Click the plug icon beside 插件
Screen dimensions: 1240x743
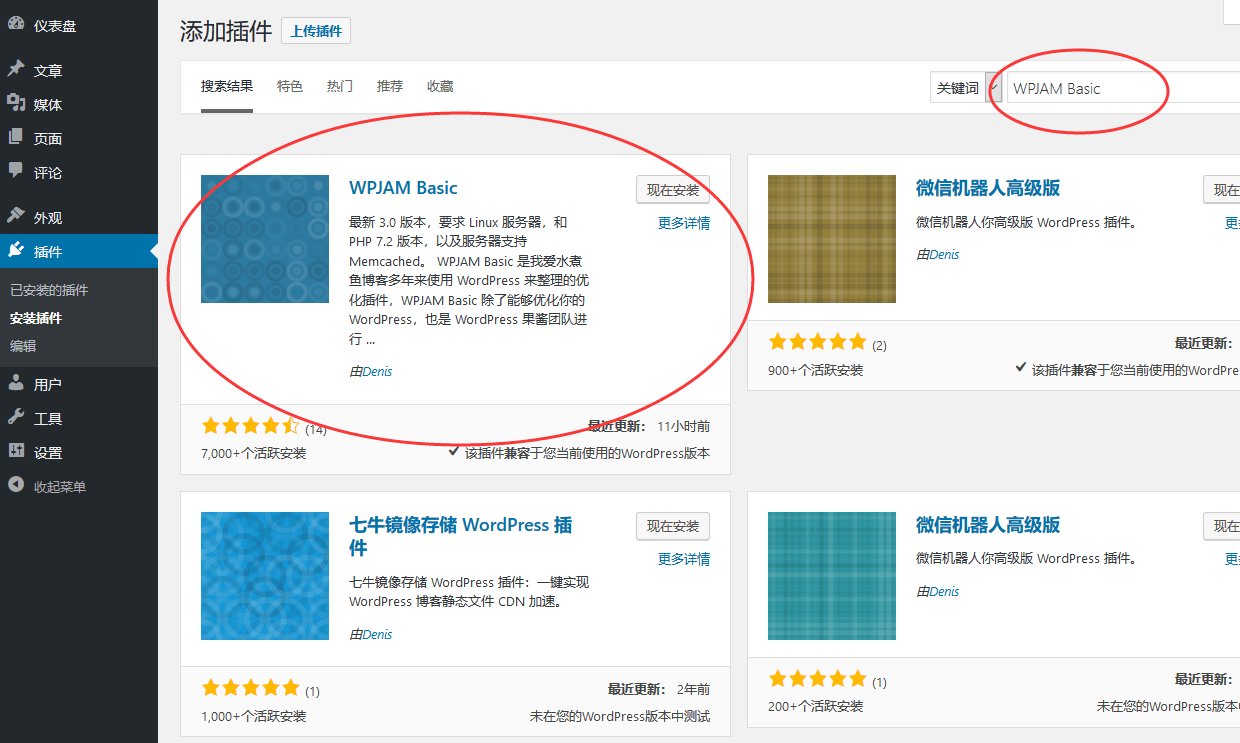tap(16, 250)
